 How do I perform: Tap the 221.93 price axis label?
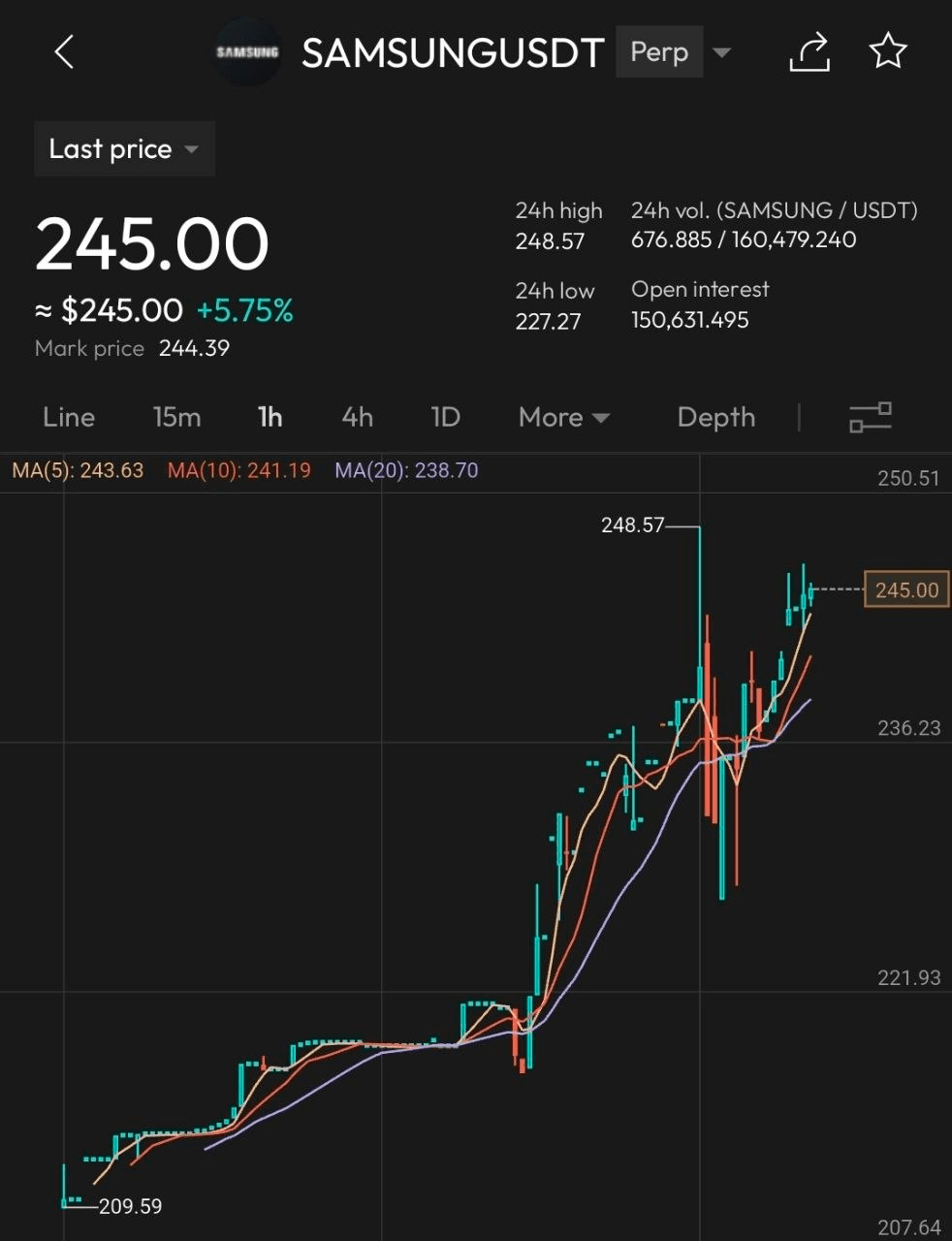coord(908,977)
